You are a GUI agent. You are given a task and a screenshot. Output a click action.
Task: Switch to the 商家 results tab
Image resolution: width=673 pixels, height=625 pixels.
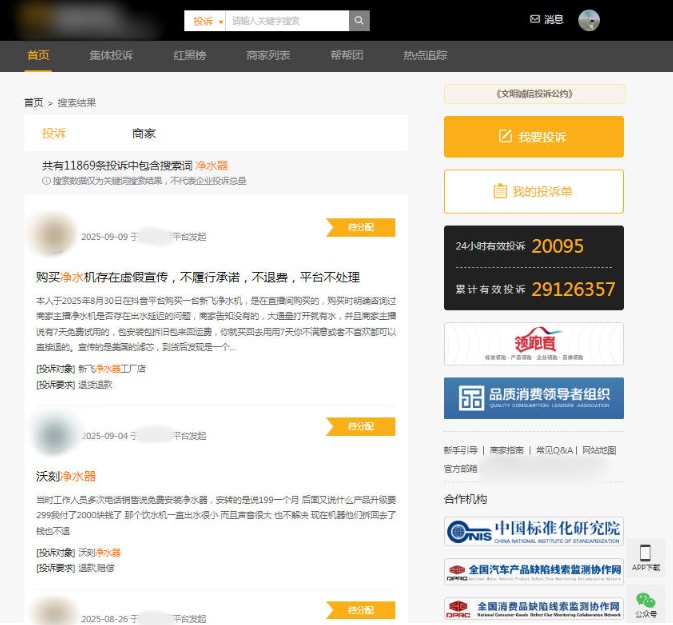tap(144, 133)
